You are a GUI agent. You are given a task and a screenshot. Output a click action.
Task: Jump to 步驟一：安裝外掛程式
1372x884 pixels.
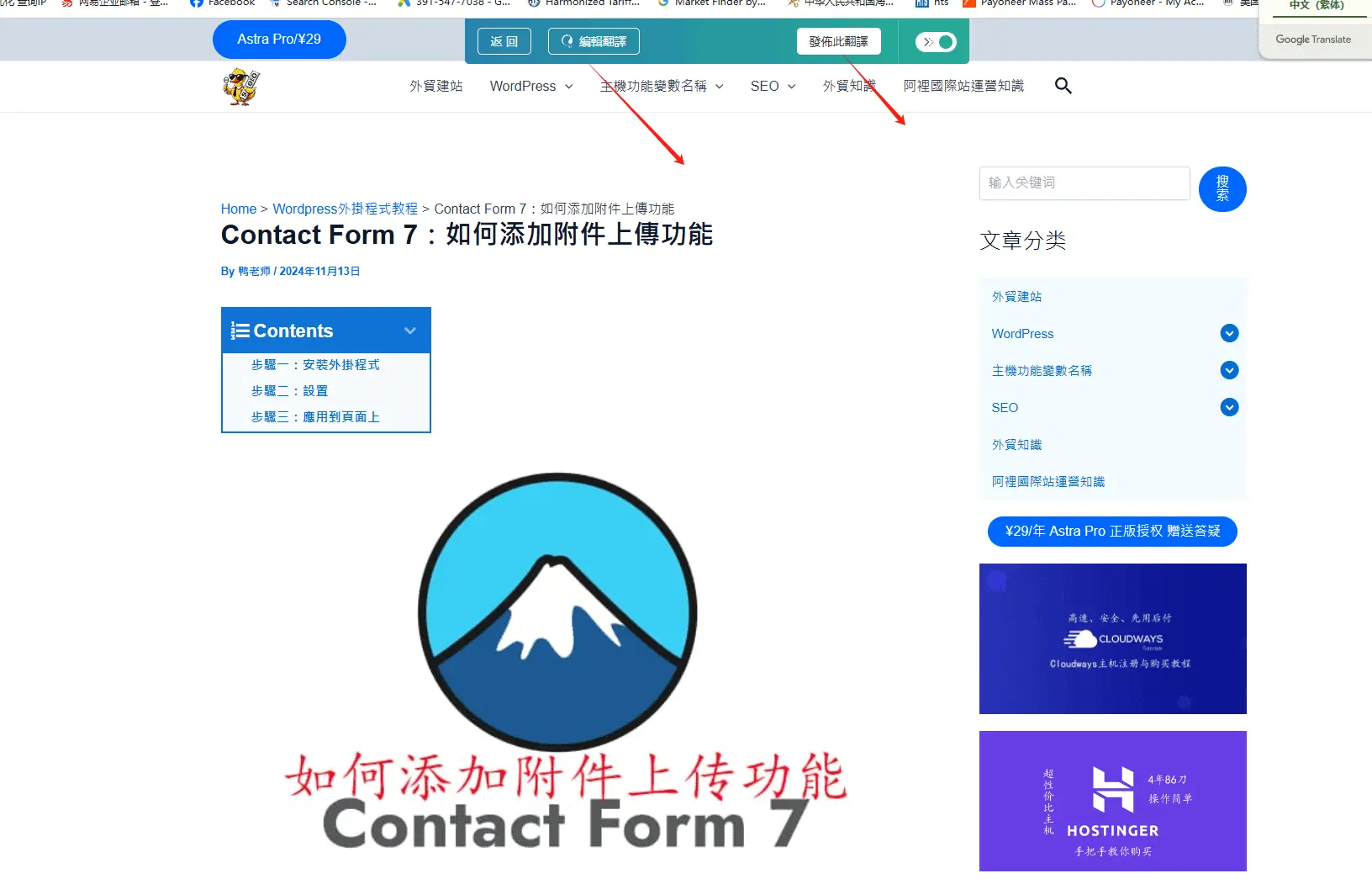[x=315, y=364]
